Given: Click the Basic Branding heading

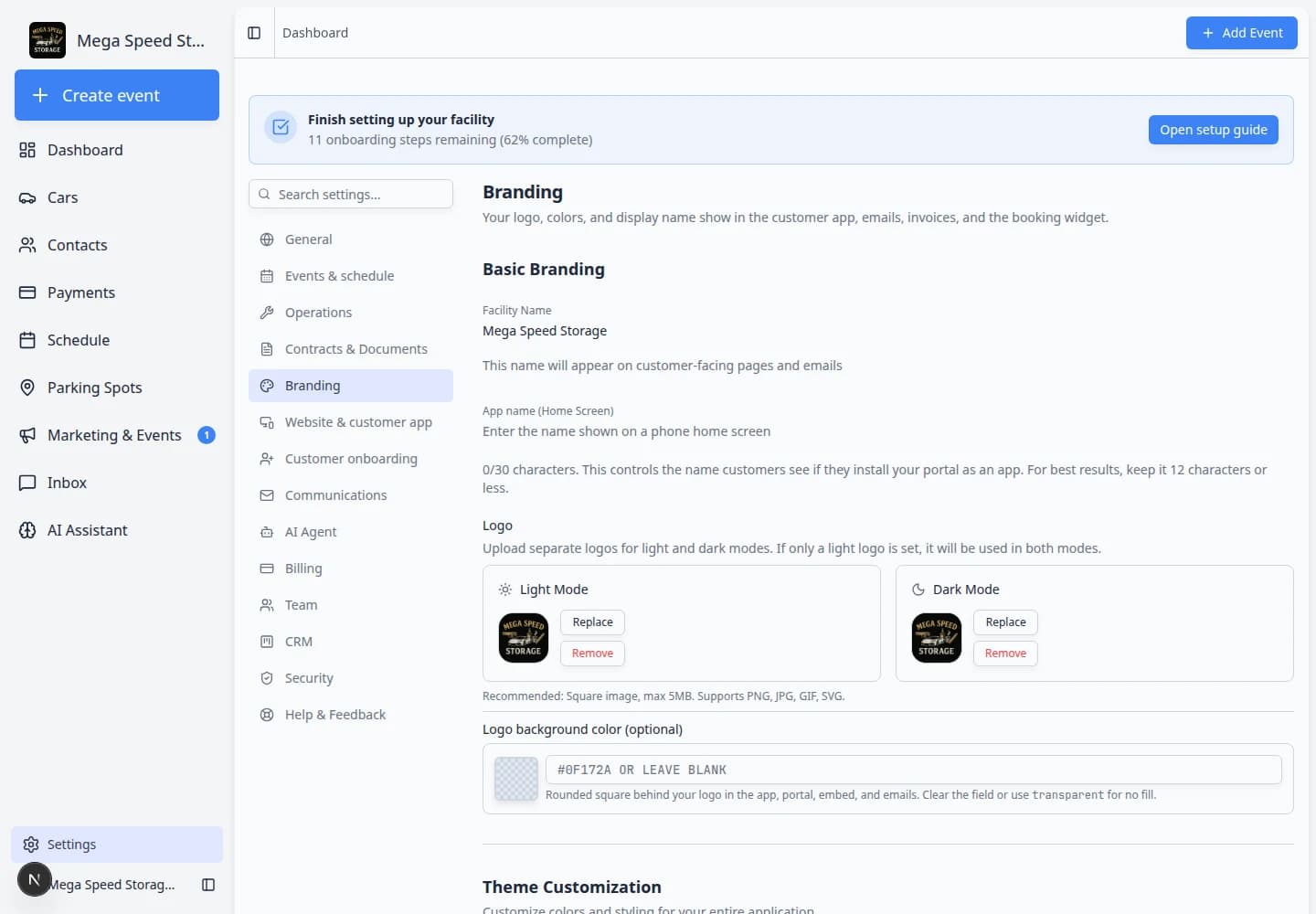Looking at the screenshot, I should pyautogui.click(x=544, y=269).
